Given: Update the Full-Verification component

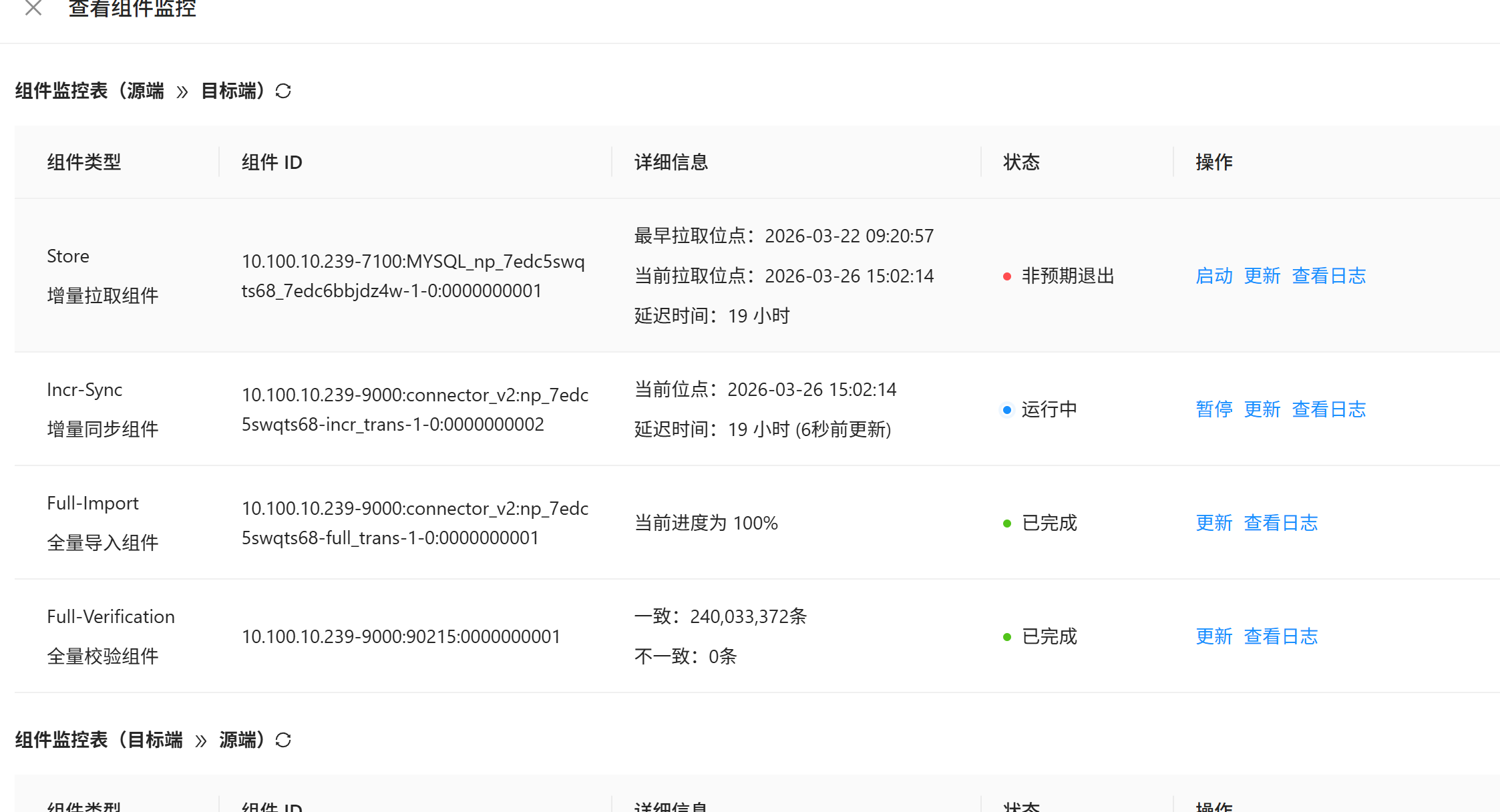Looking at the screenshot, I should tap(1213, 636).
